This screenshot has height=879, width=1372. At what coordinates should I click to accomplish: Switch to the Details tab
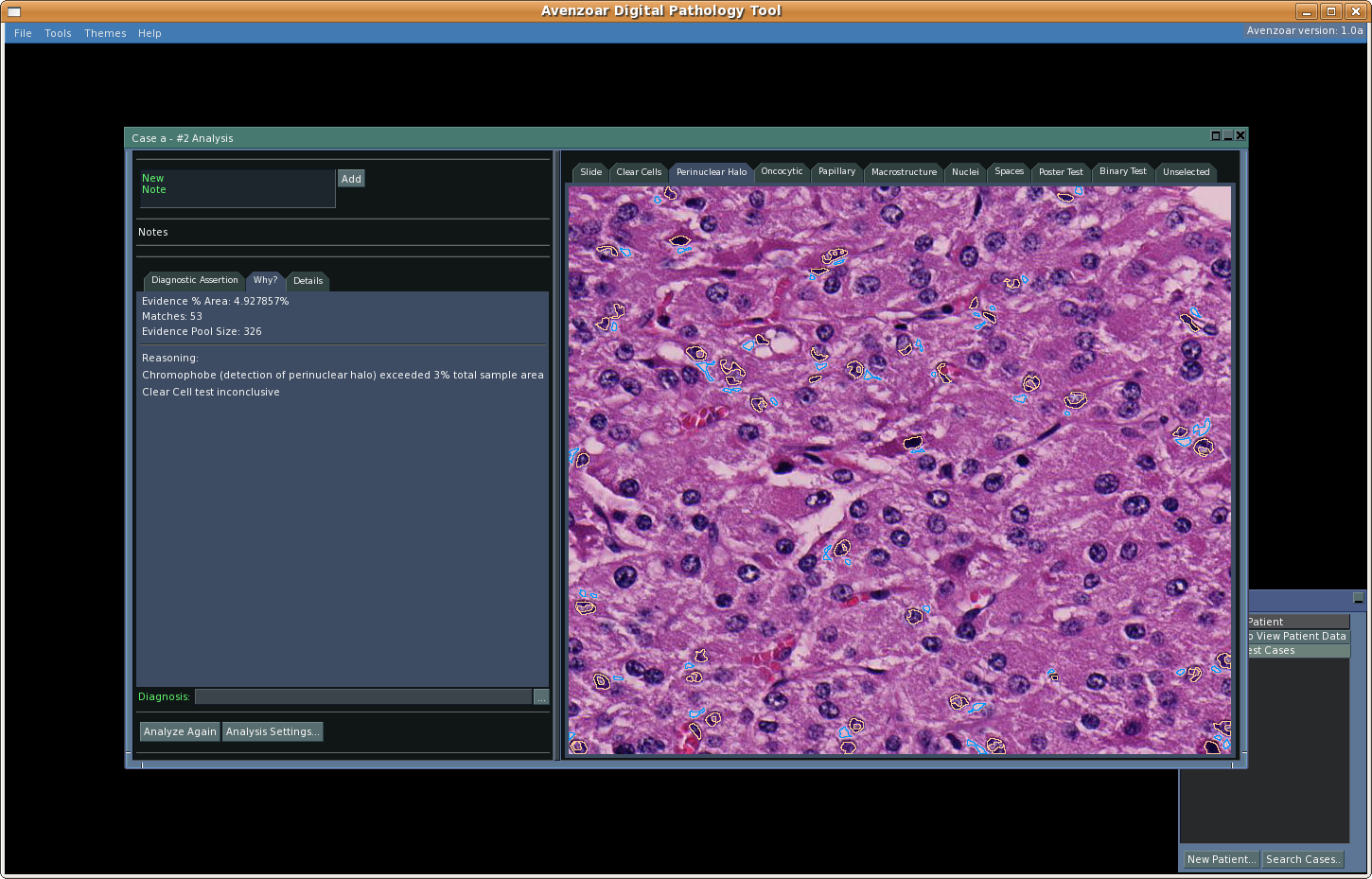308,281
